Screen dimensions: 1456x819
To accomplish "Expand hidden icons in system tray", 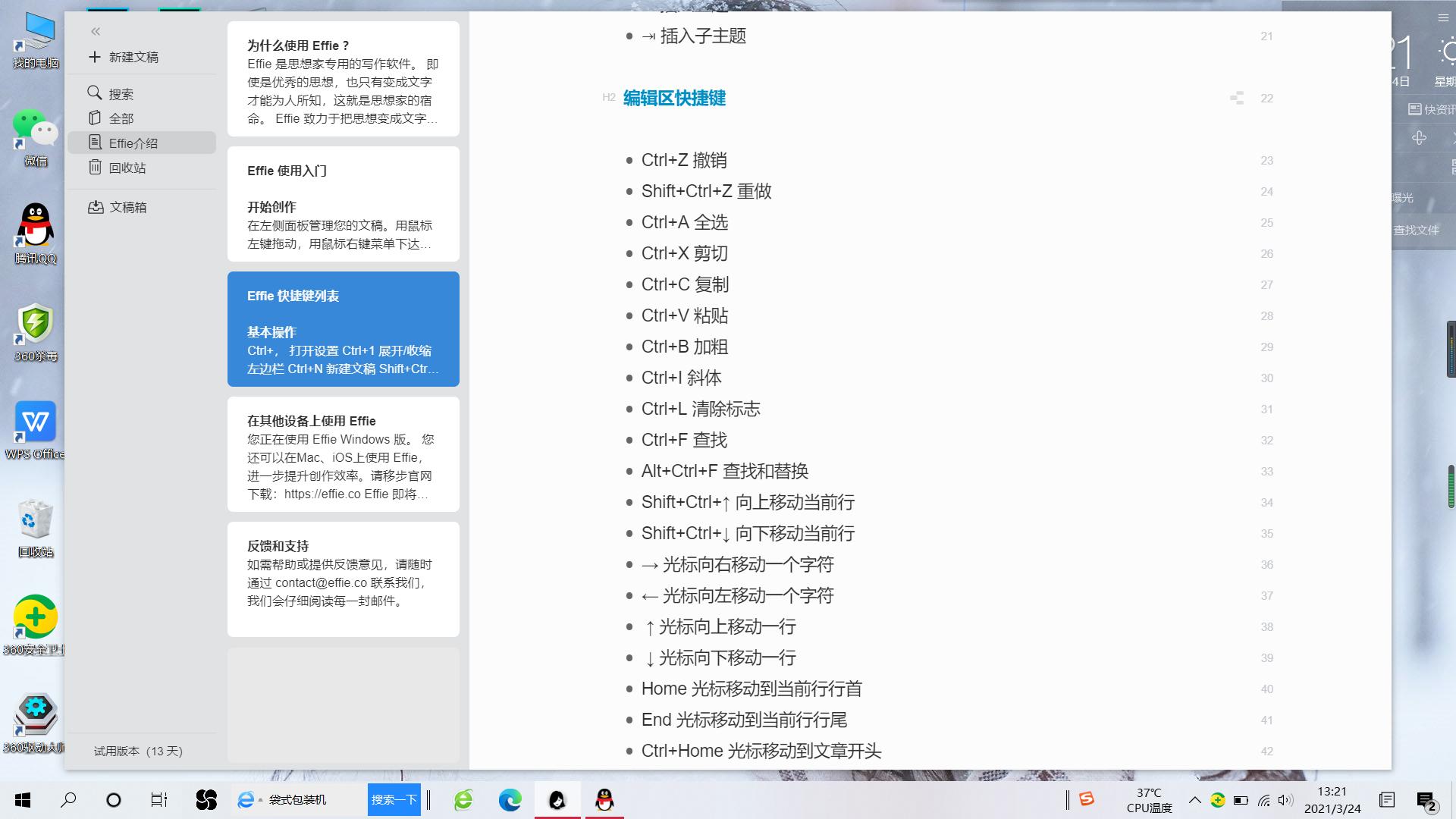I will [1195, 799].
